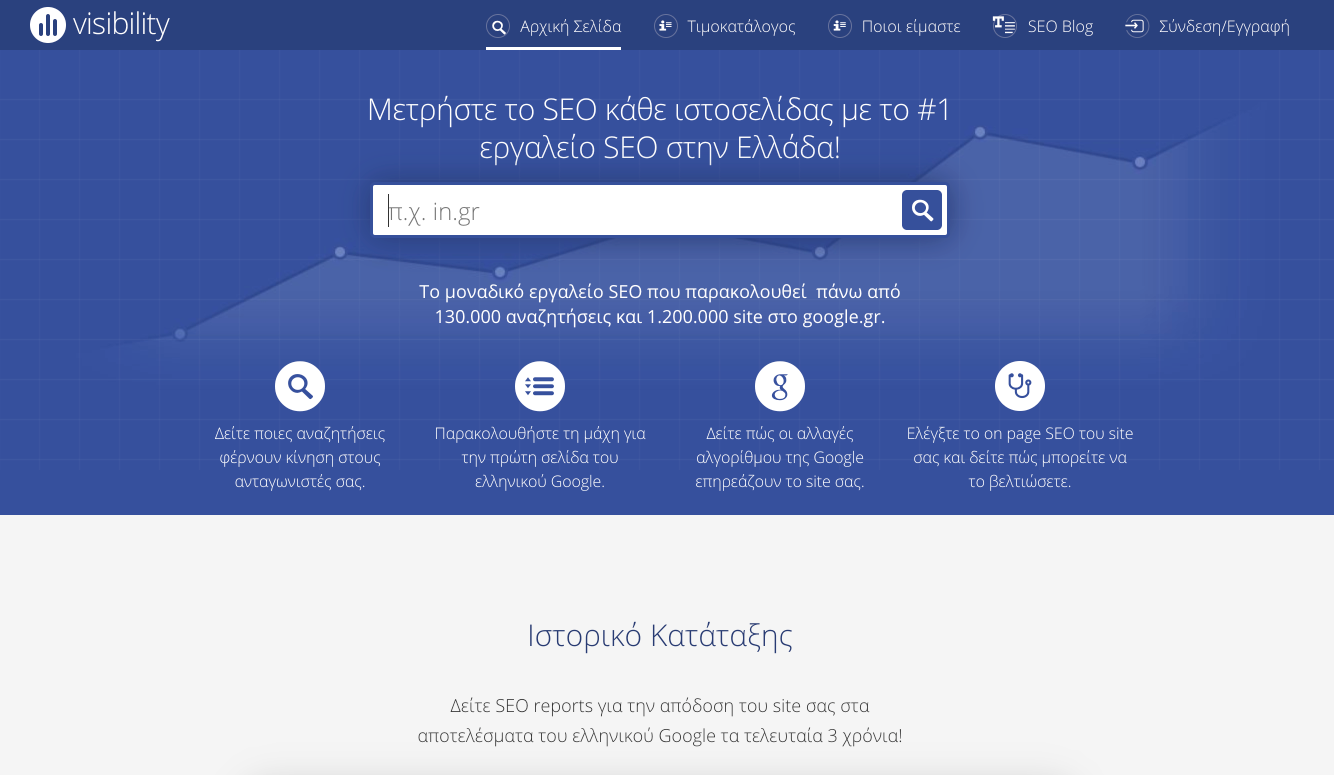
Task: Click the visibility brand name text
Action: click(x=121, y=24)
